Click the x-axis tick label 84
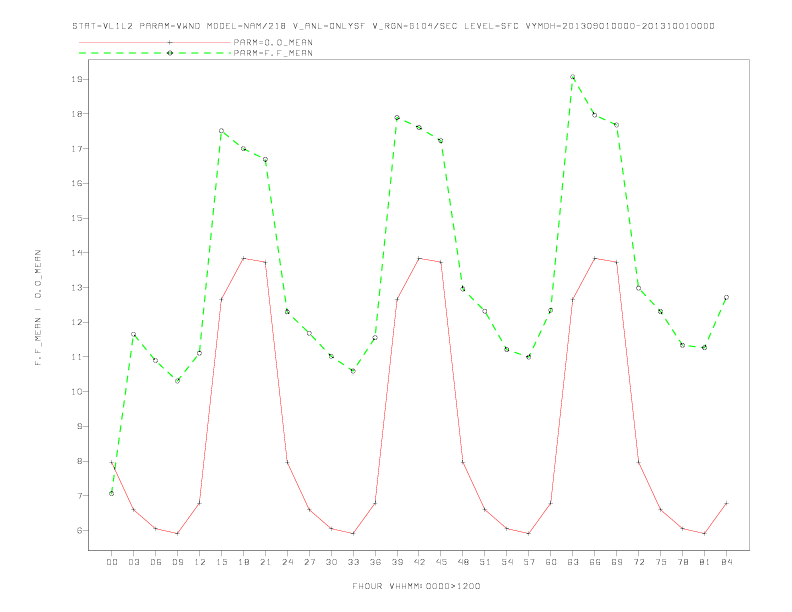This screenshot has width=792, height=612. 726,562
